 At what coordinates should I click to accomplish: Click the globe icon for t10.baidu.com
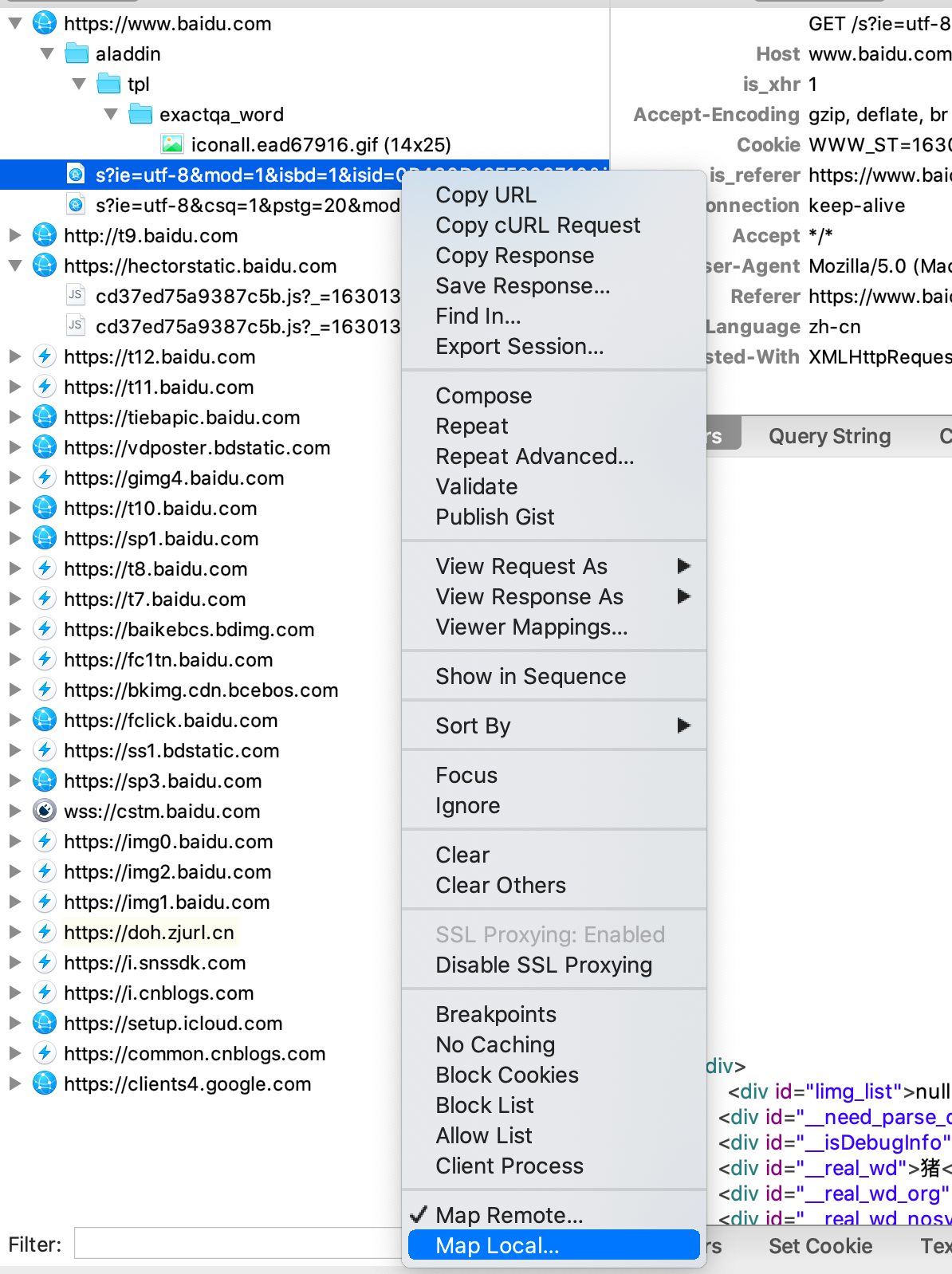point(45,508)
